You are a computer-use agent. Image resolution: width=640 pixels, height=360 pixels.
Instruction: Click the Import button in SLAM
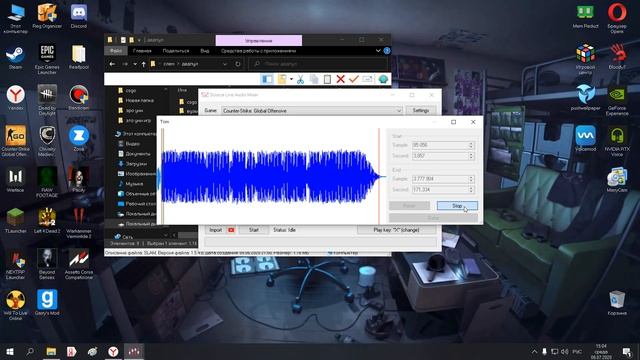[215, 230]
